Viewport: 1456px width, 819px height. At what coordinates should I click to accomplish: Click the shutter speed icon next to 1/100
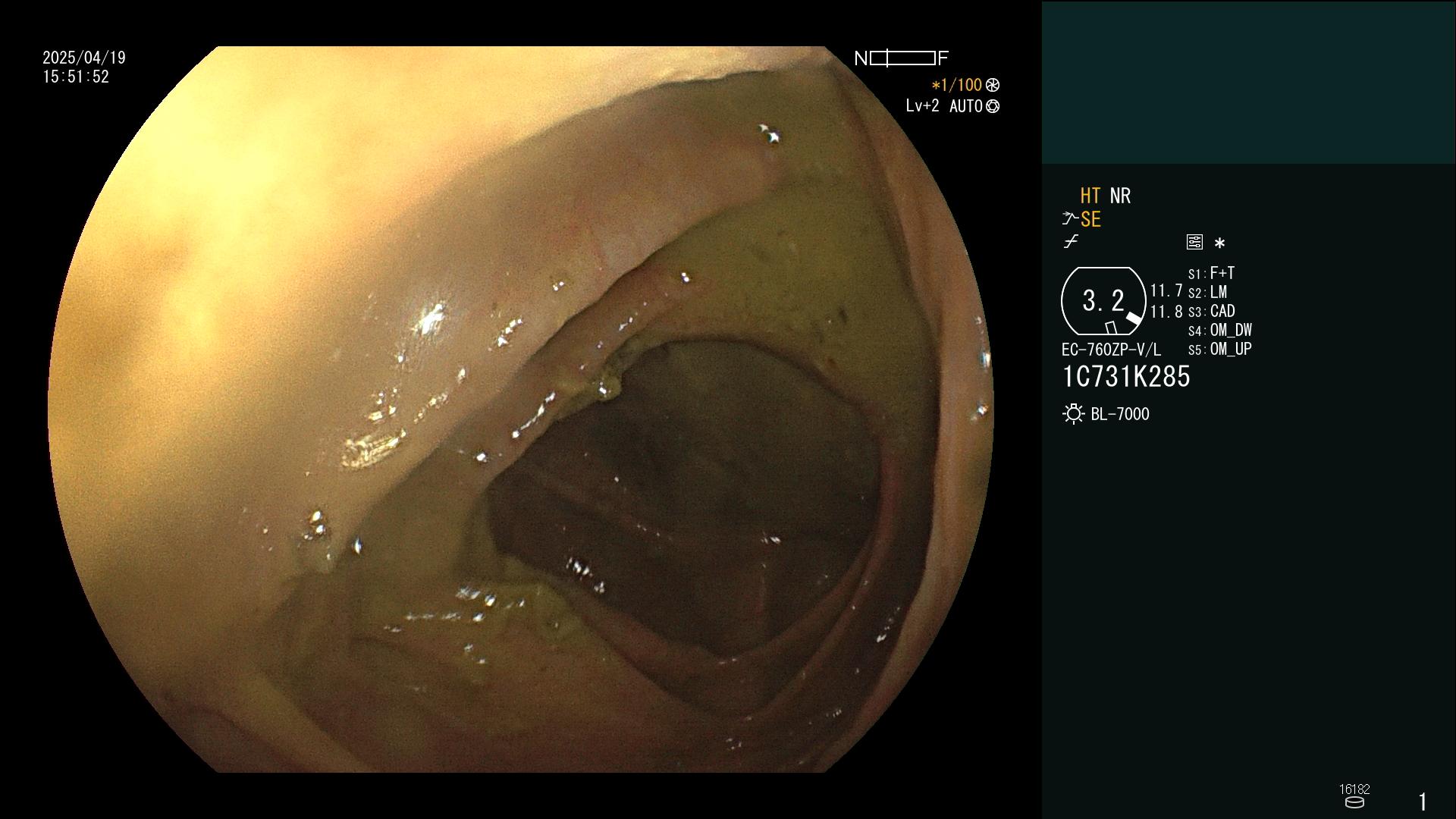pyautogui.click(x=993, y=85)
